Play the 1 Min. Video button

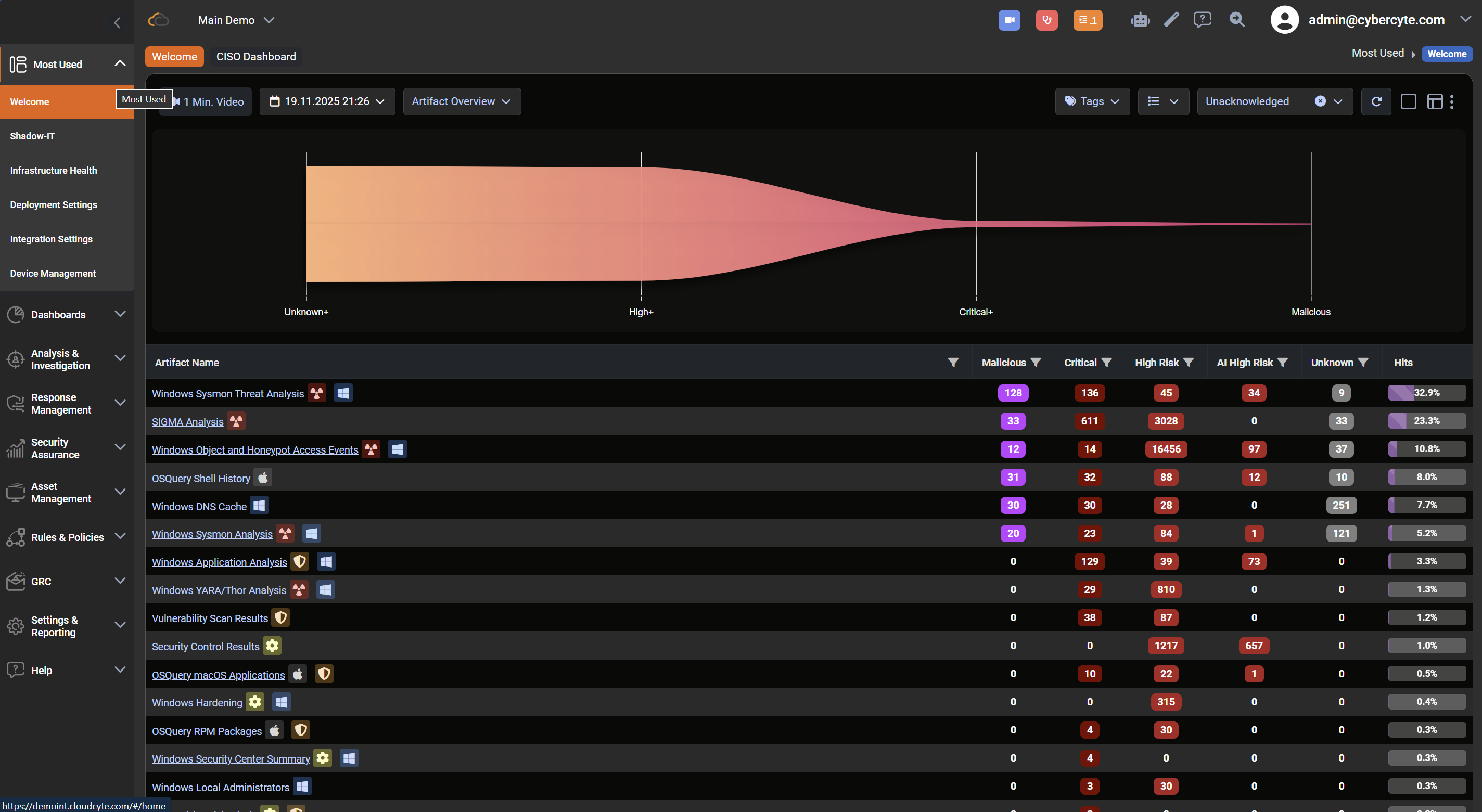click(x=213, y=102)
